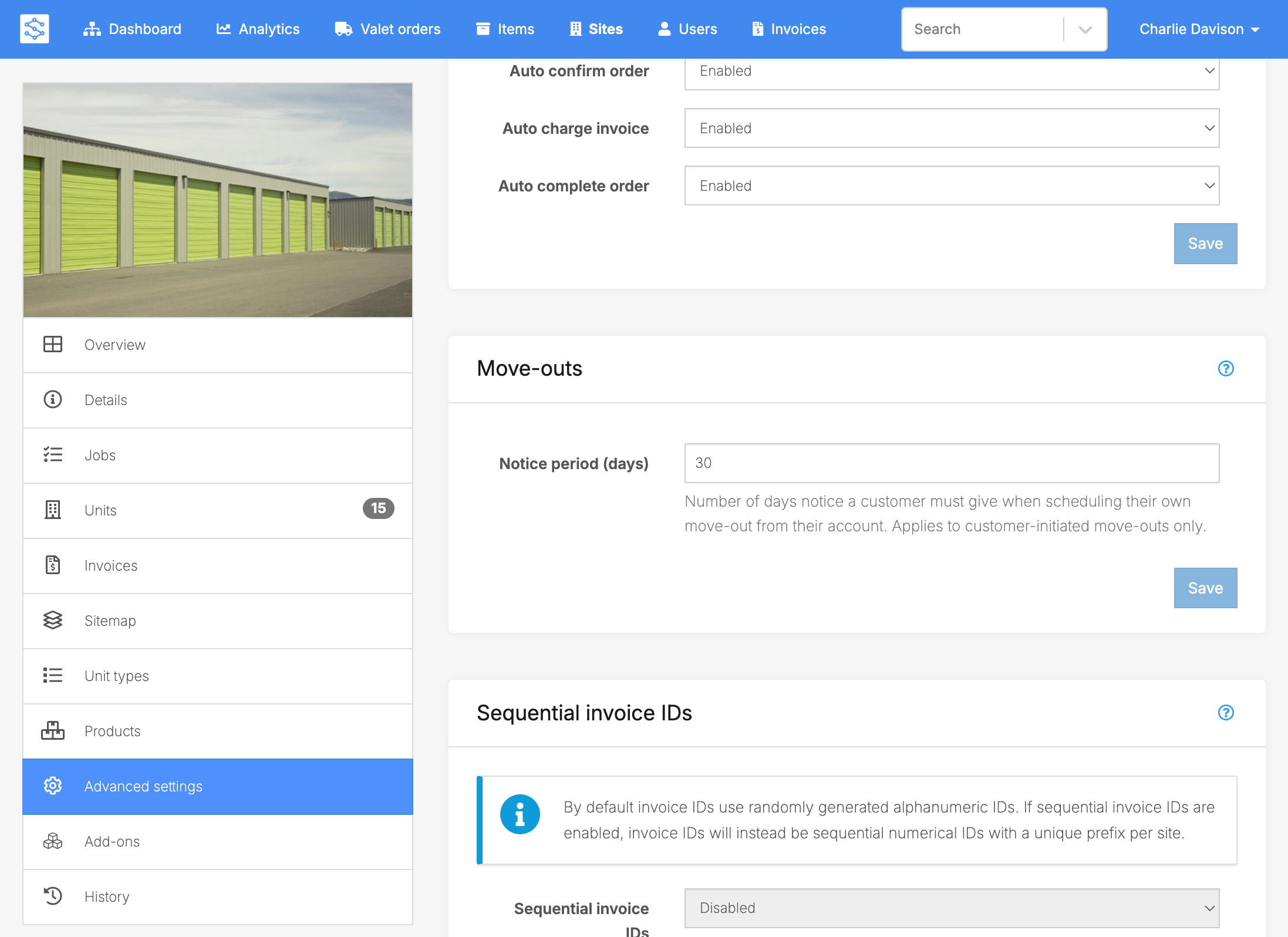Open the Details sidebar page
1288x937 pixels.
coord(218,400)
